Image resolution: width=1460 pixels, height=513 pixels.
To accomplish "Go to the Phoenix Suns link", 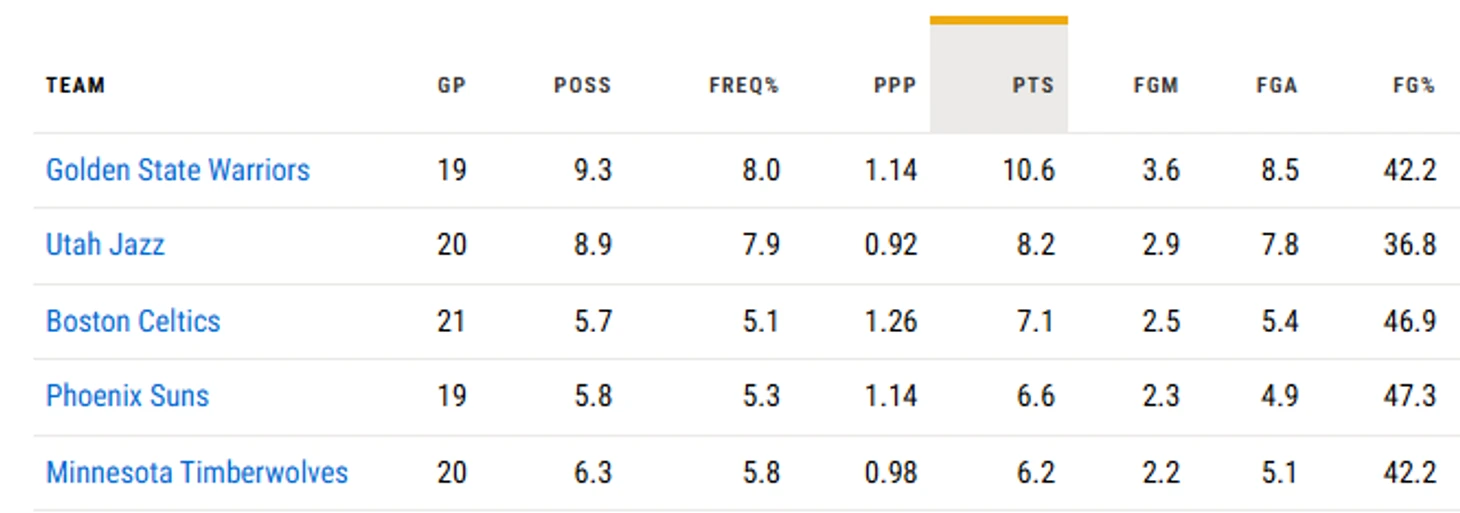I will click(x=127, y=396).
